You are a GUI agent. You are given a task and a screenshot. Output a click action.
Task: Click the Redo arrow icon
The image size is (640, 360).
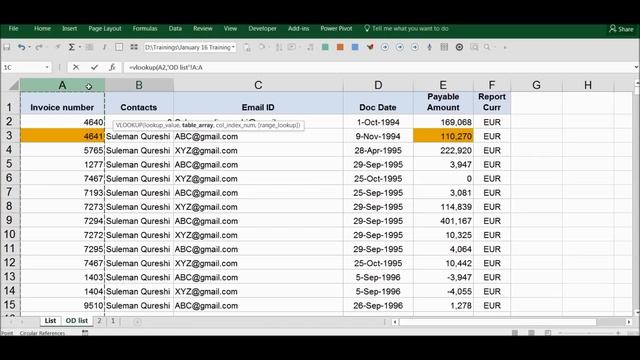pos(38,47)
